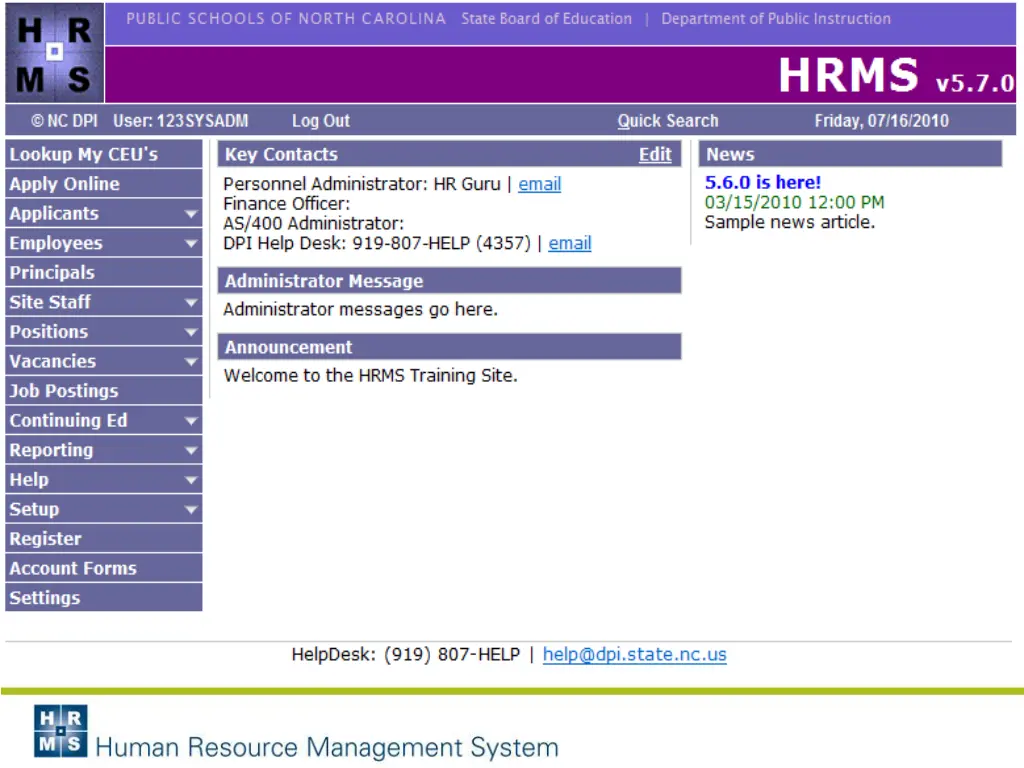
Task: Click the 'News' panel heading
Action: [x=729, y=154]
